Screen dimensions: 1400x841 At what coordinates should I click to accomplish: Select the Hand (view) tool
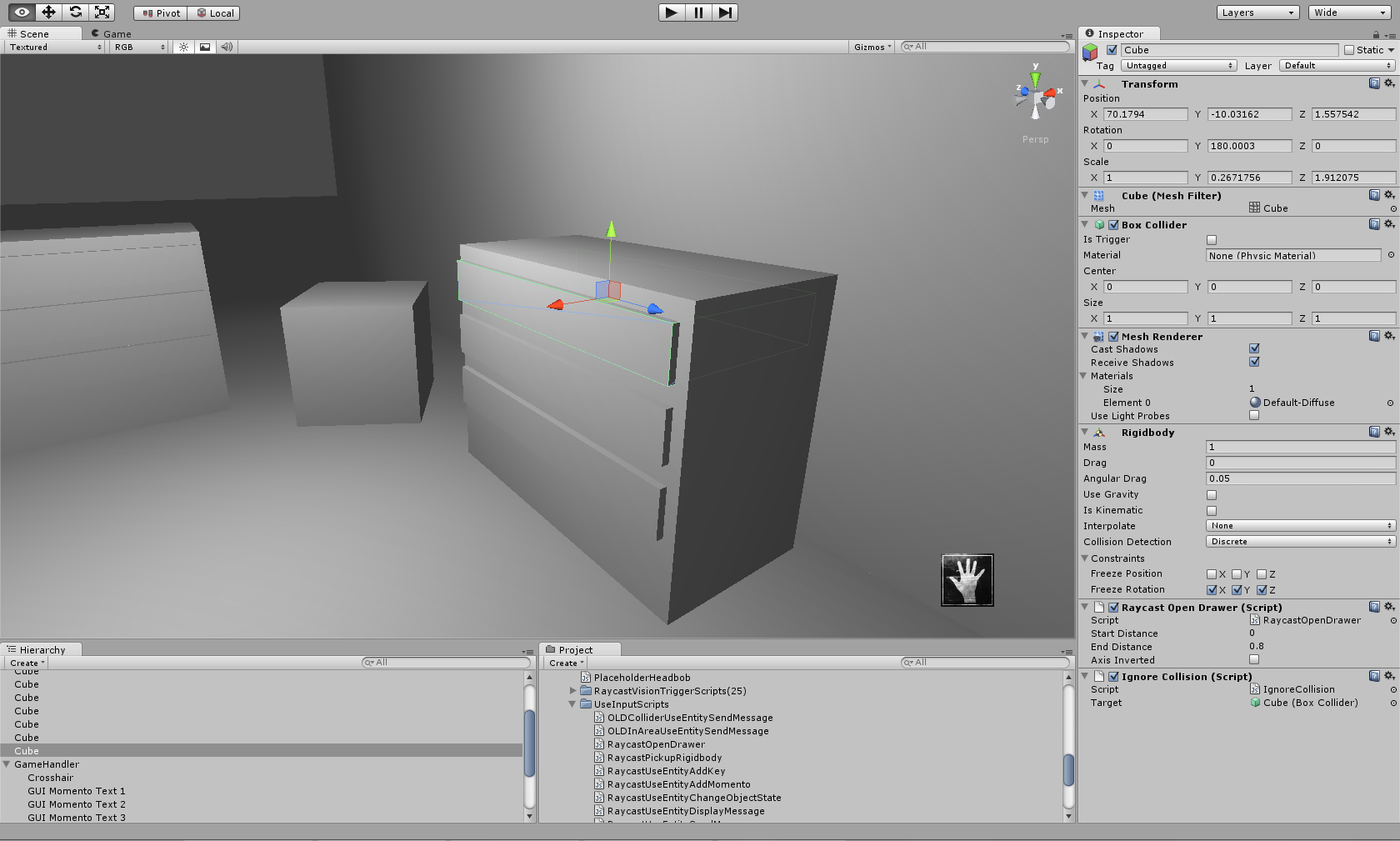pos(22,12)
